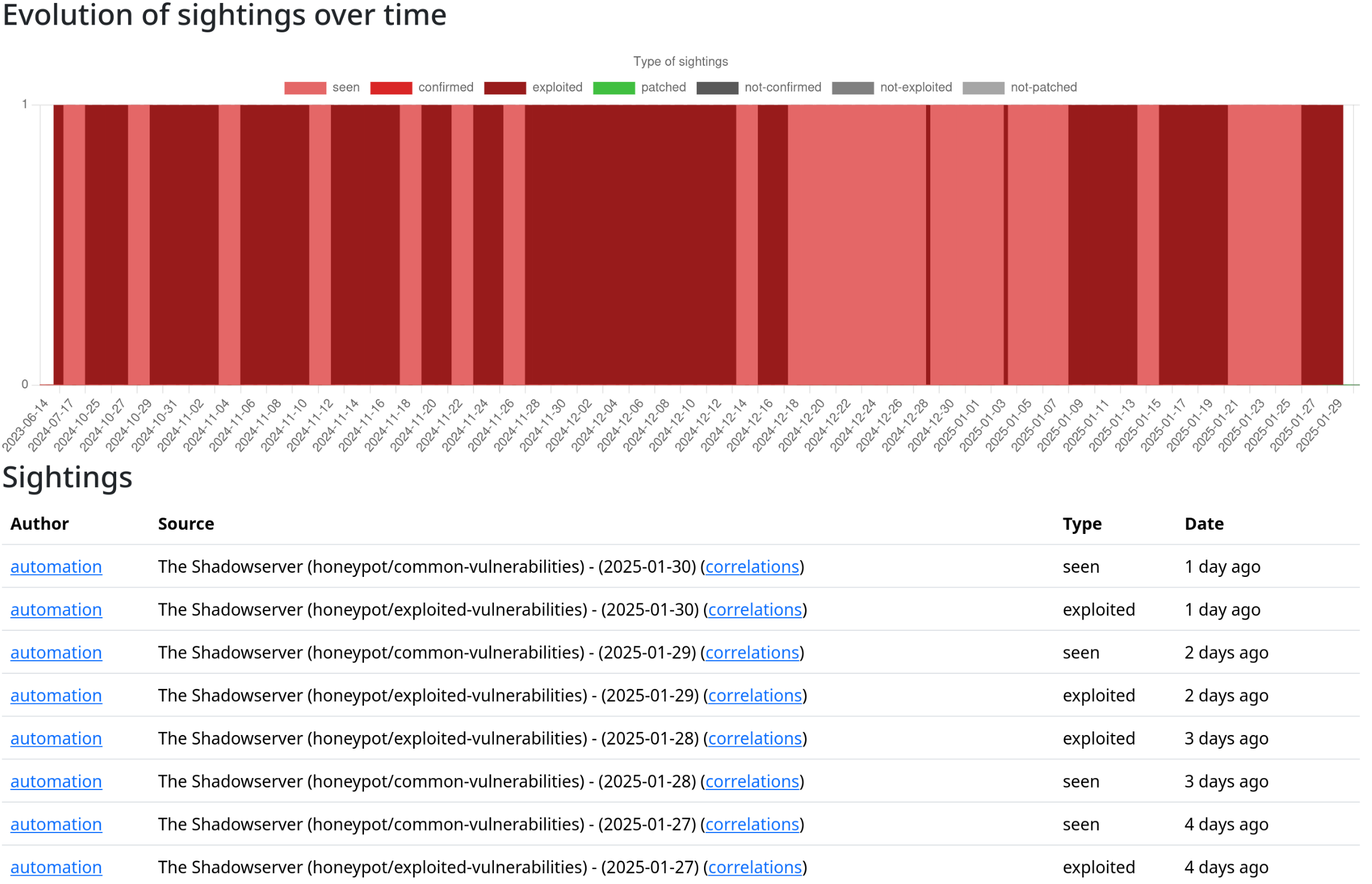Click the 'Source' column header
Screen dimensions: 1372x884
point(187,525)
